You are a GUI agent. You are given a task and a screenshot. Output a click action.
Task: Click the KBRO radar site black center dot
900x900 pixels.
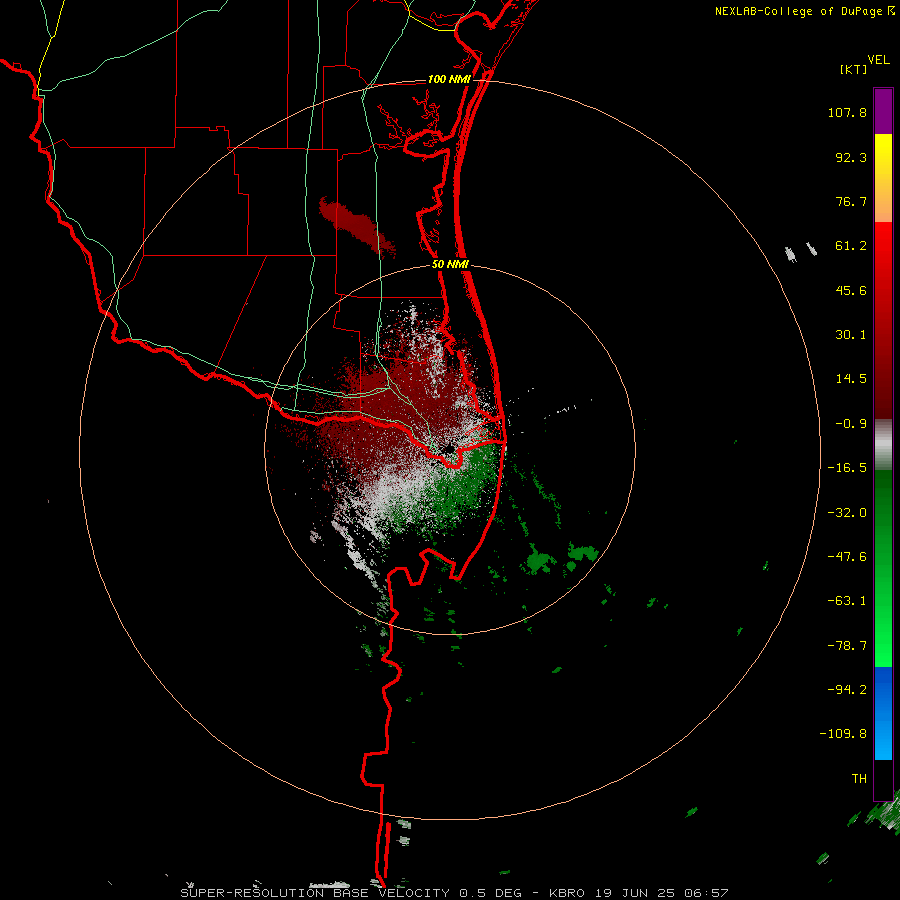448,448
